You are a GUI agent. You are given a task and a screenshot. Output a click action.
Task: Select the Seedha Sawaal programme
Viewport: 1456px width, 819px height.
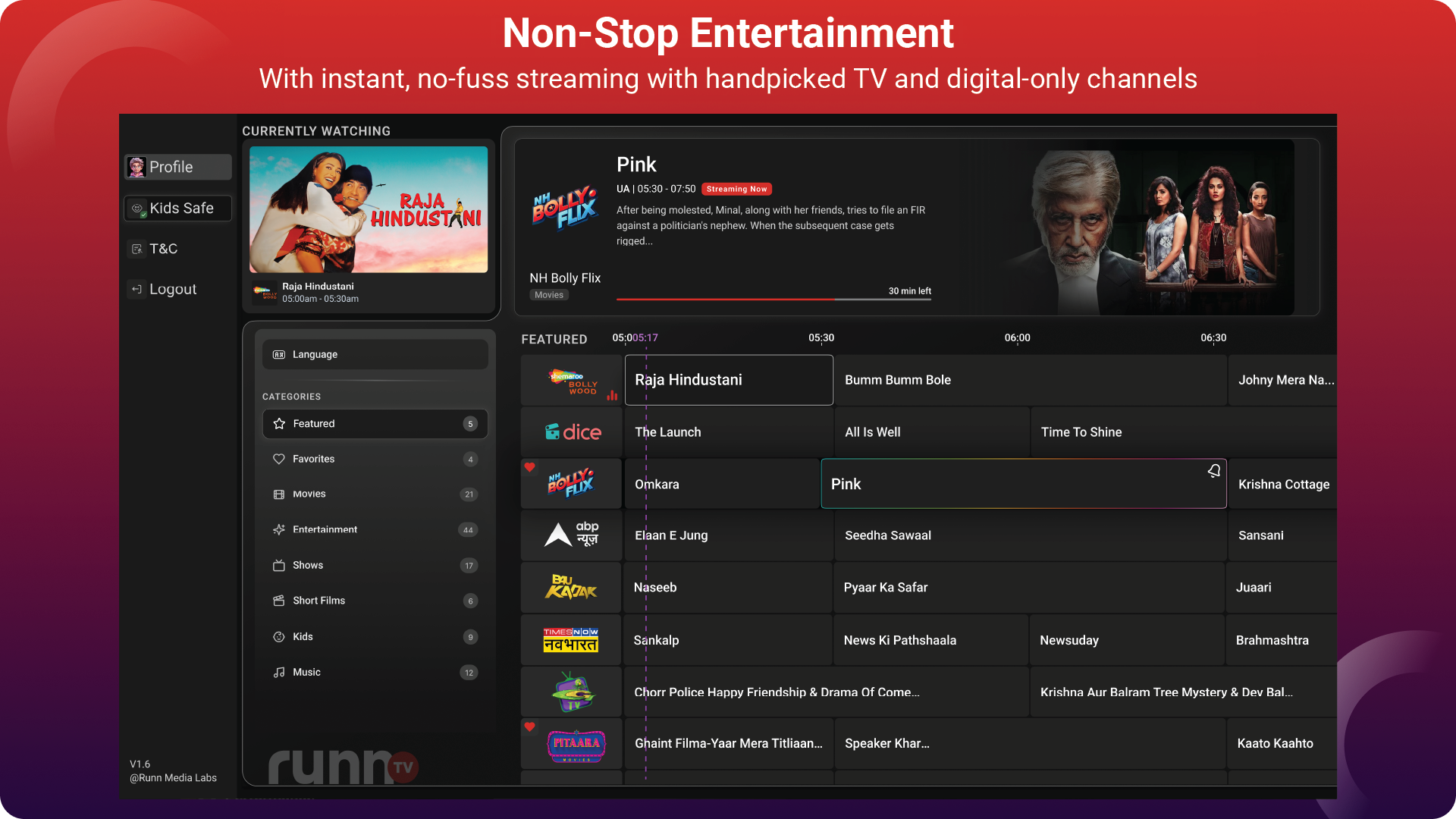tap(1031, 535)
